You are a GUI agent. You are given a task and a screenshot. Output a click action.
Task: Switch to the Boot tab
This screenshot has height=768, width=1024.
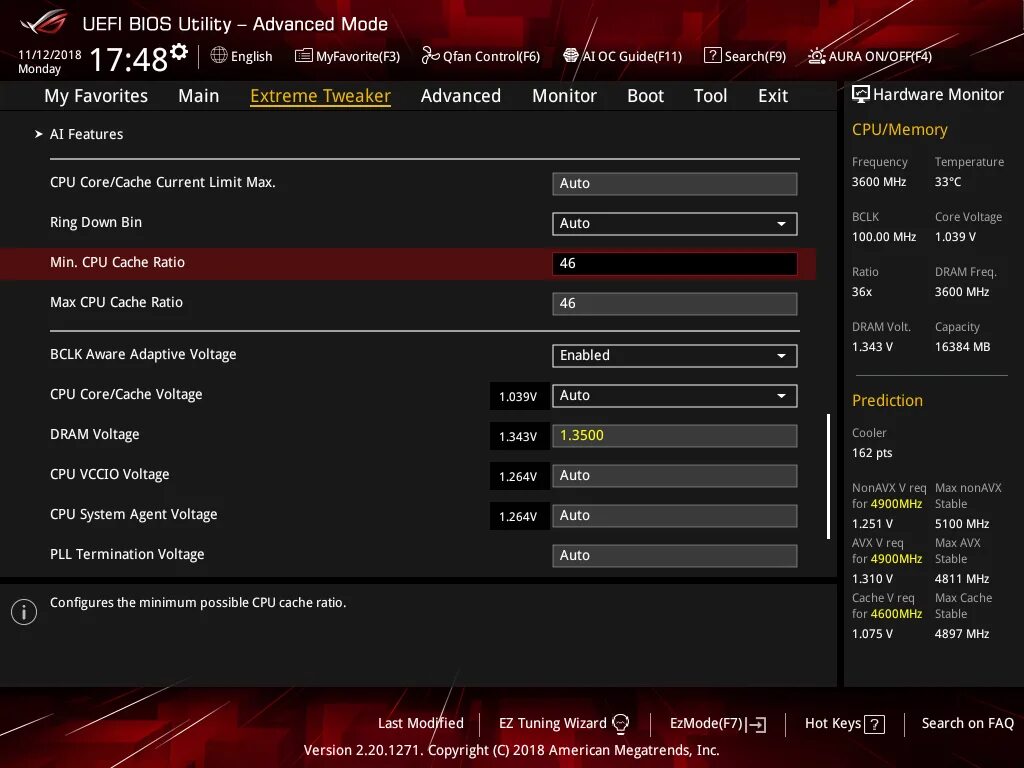point(645,96)
